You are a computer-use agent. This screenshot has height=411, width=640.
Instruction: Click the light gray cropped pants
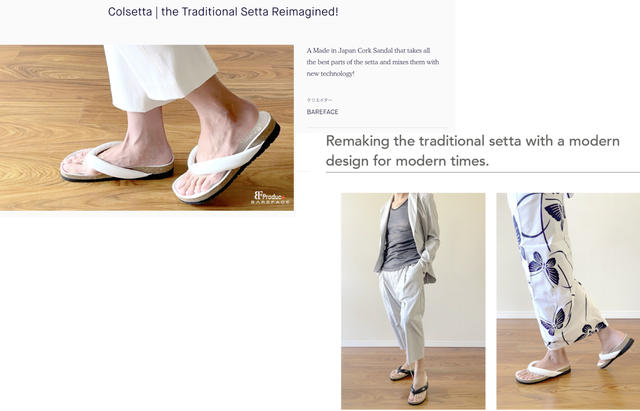click(402, 312)
